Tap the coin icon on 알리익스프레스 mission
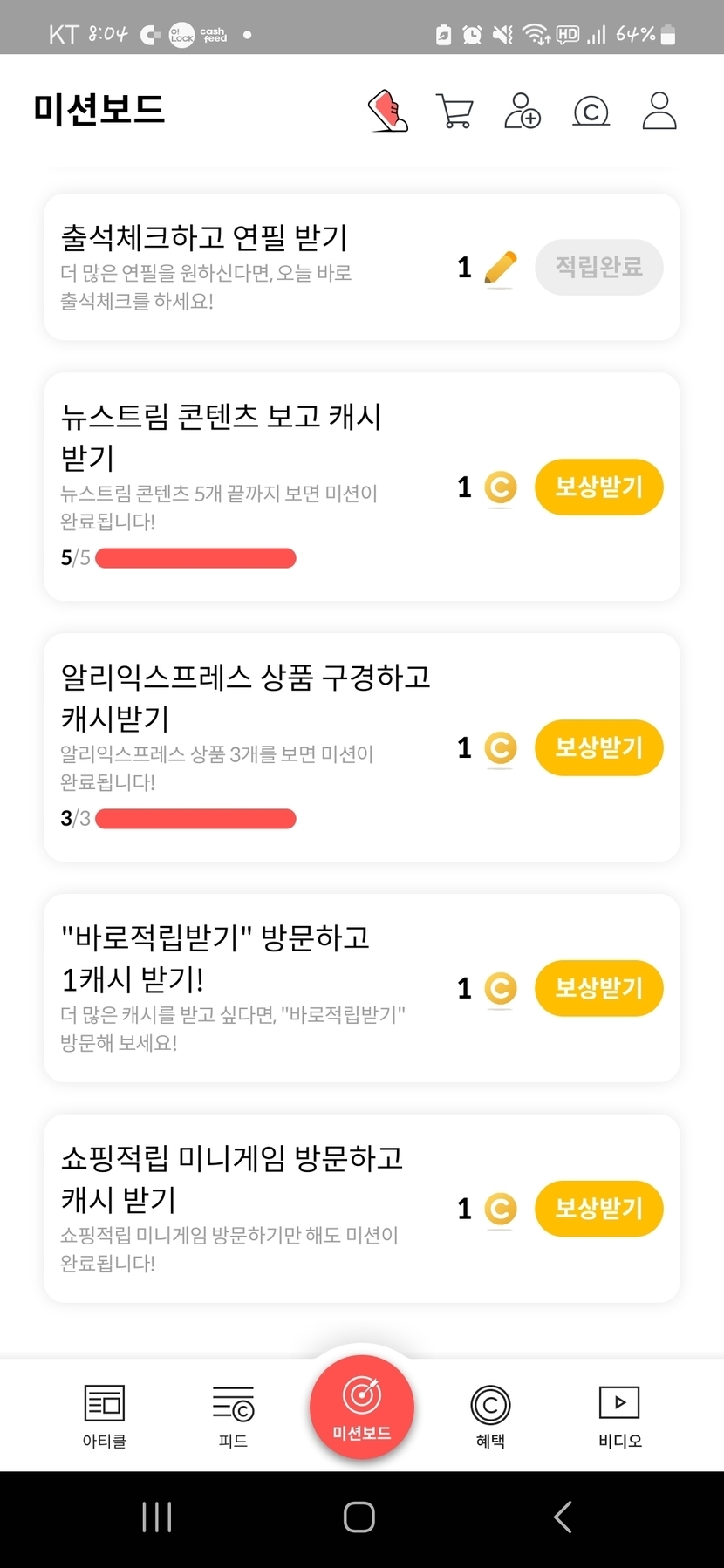 pyautogui.click(x=500, y=748)
